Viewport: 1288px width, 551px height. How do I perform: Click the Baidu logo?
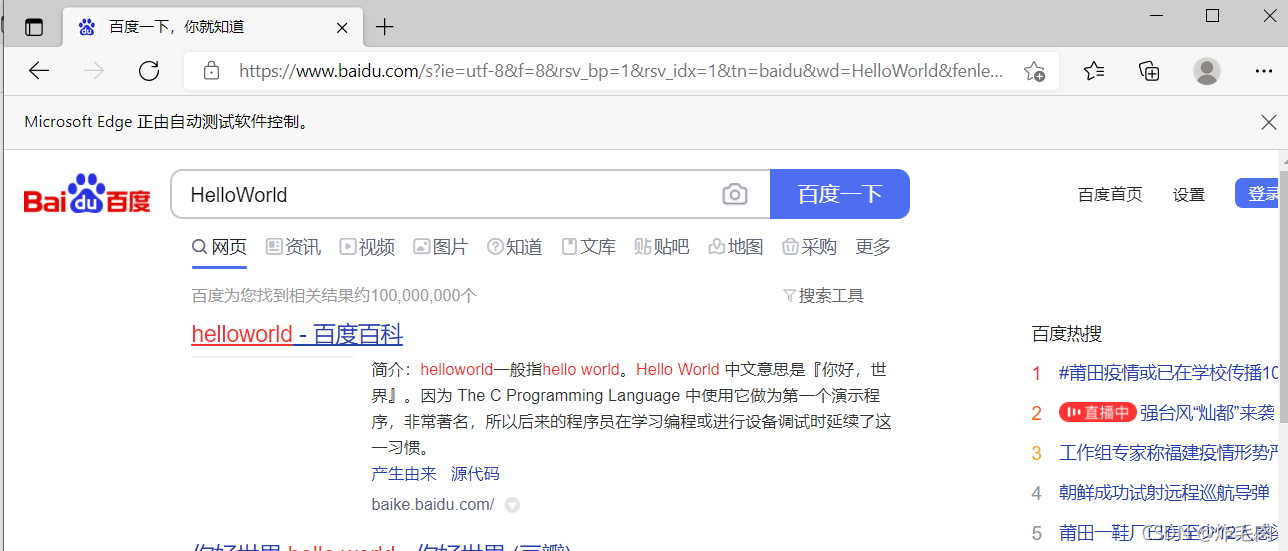87,194
